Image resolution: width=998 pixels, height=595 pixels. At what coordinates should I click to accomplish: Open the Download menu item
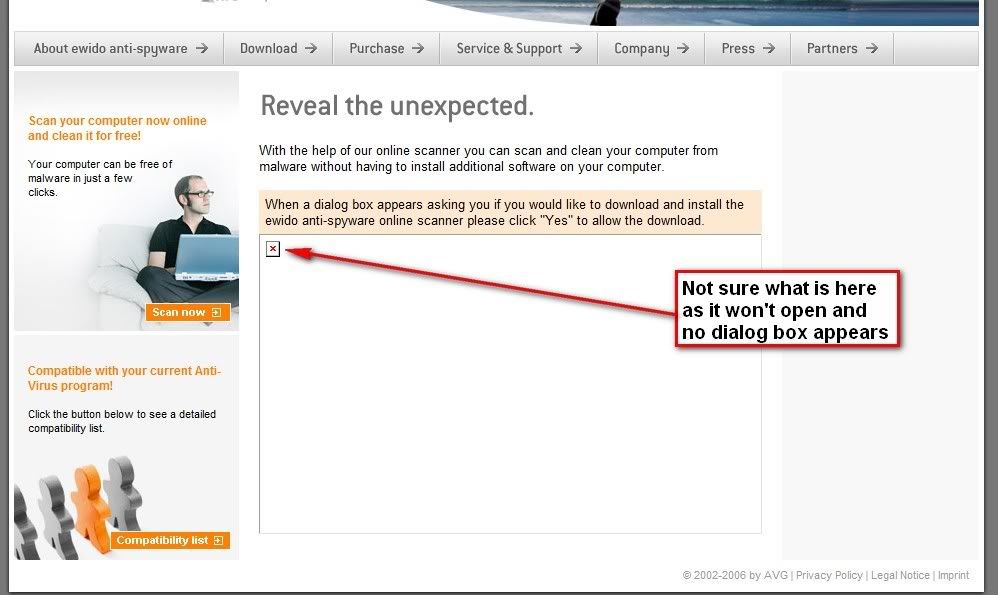click(x=278, y=48)
